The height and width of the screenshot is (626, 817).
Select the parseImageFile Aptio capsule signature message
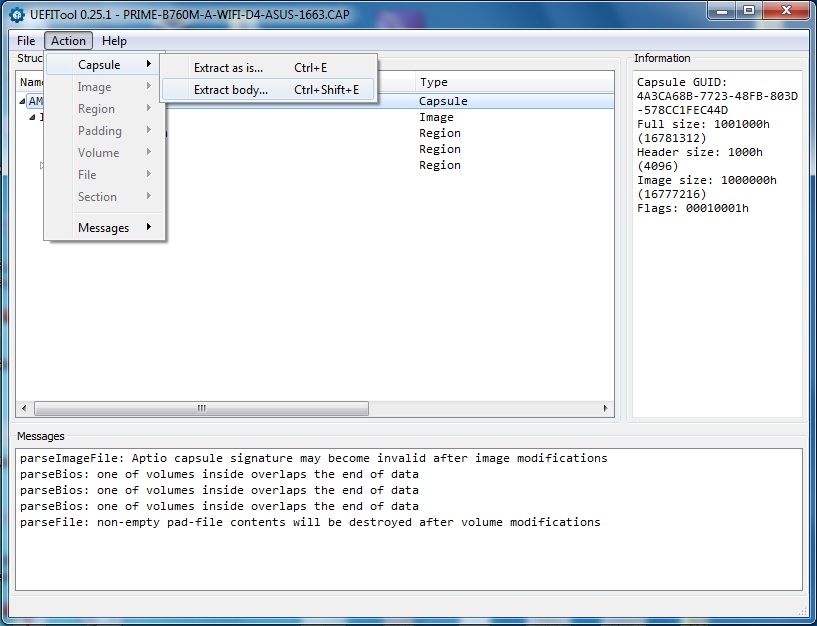[x=314, y=458]
